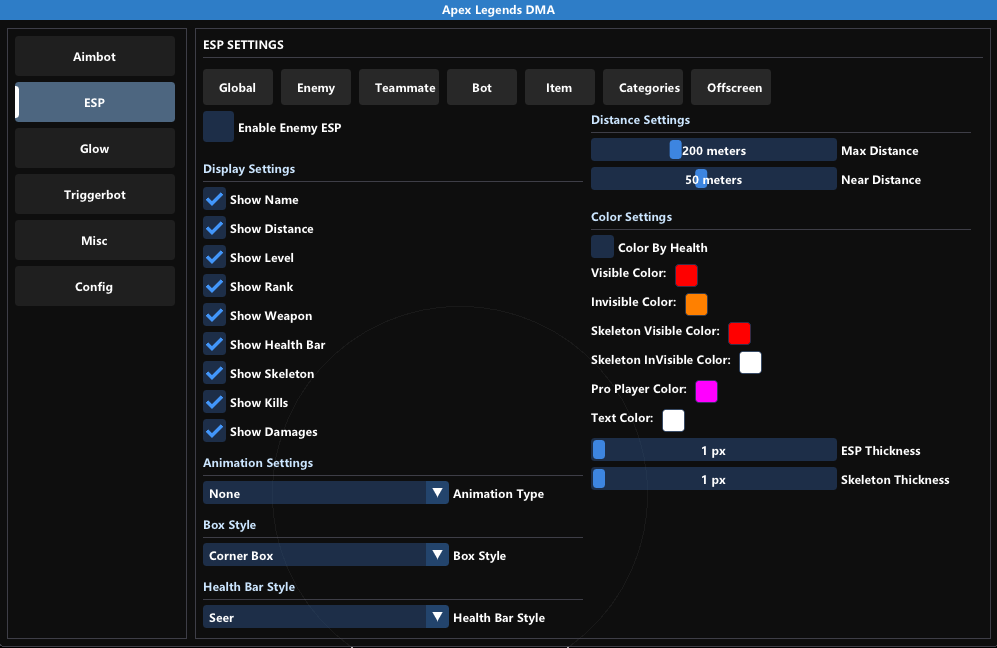Disable the Show Health Bar checkbox
997x648 pixels.
pos(214,345)
